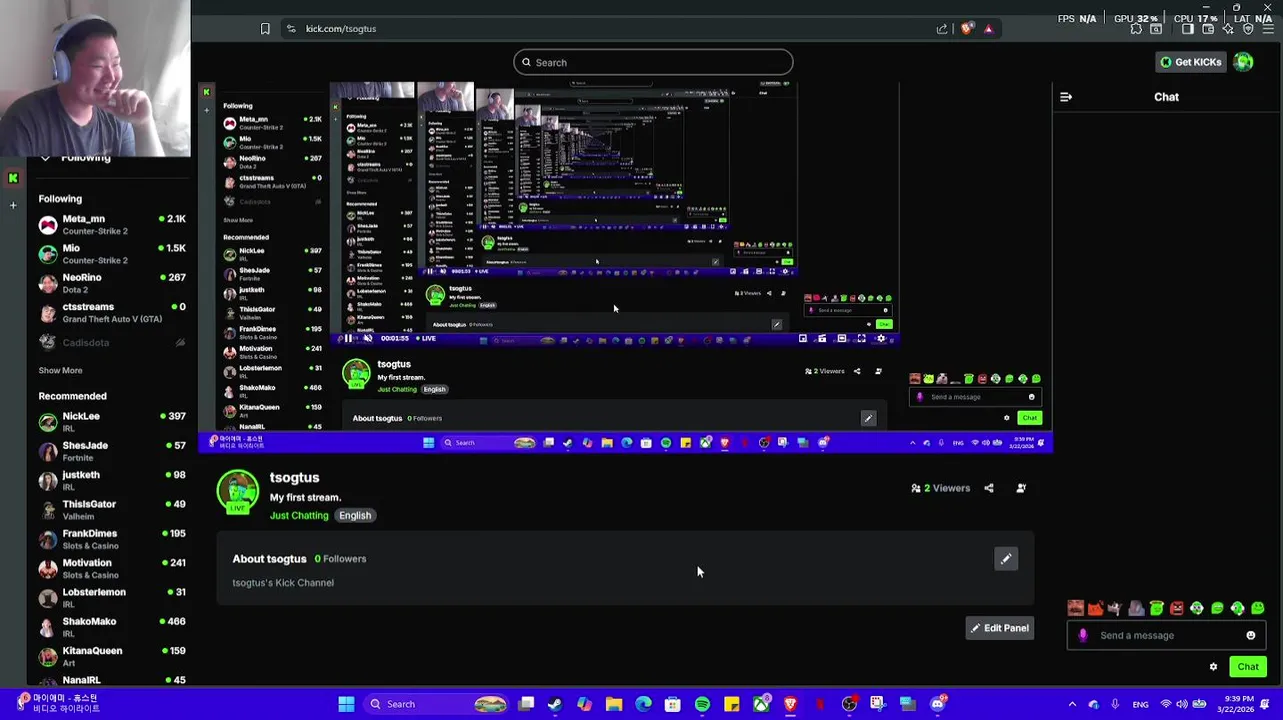Click the 0 Followers text
The width and height of the screenshot is (1283, 720).
click(340, 559)
